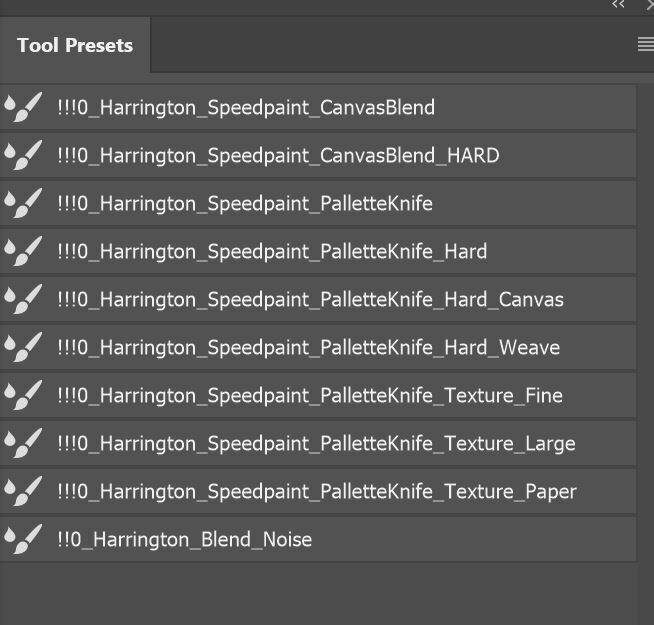Viewport: 654px width, 625px height.
Task: Pick the PalletteKnife_Hard_Weave preset name
Action: pos(308,347)
